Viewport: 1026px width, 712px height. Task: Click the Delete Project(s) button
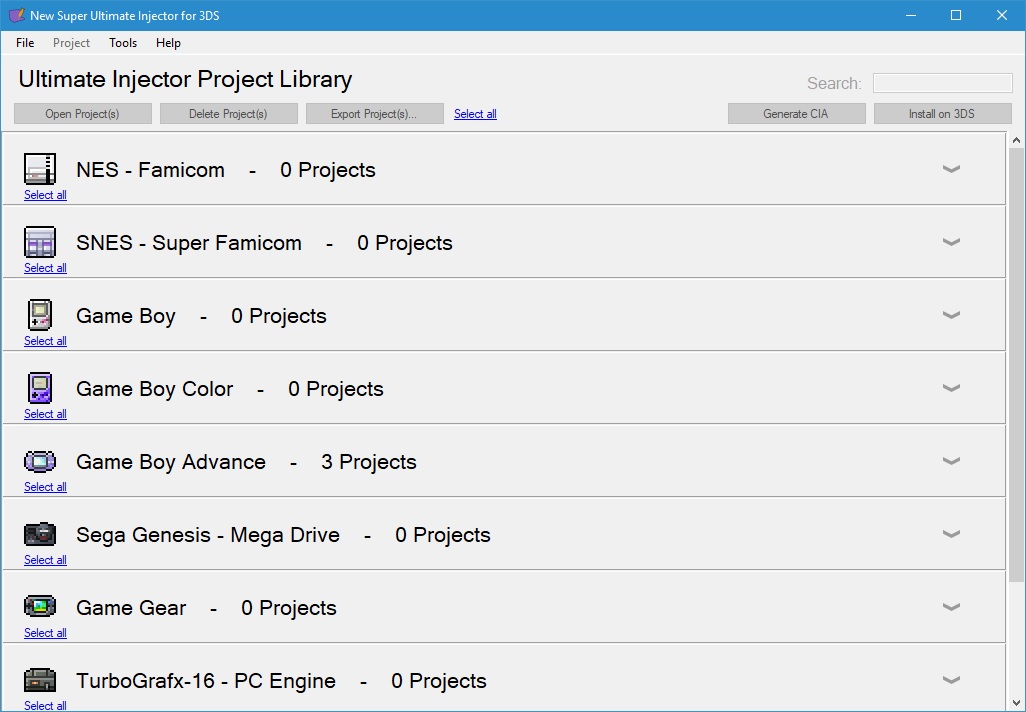point(228,114)
